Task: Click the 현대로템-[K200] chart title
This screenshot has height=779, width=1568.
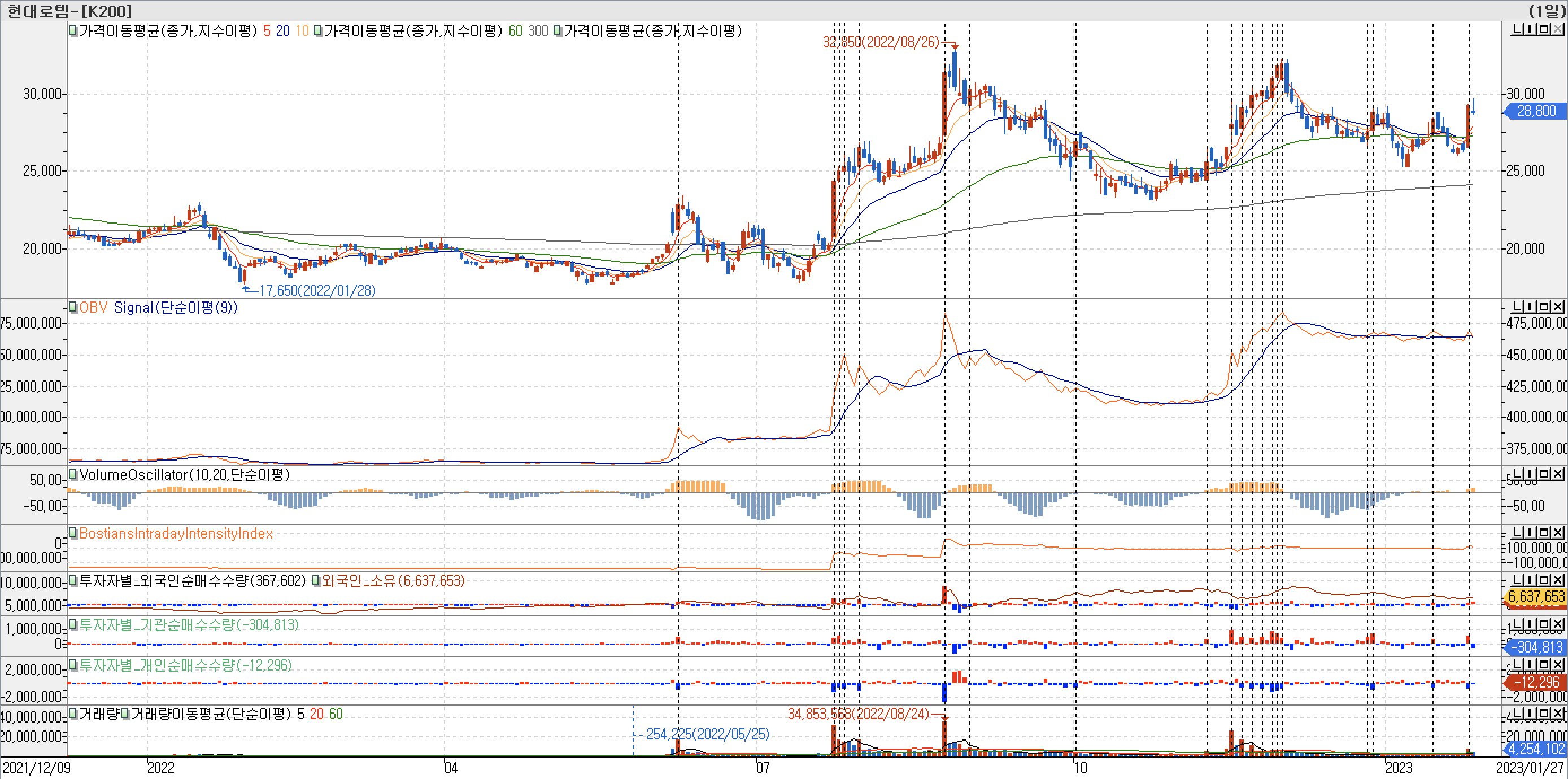Action: (x=69, y=11)
